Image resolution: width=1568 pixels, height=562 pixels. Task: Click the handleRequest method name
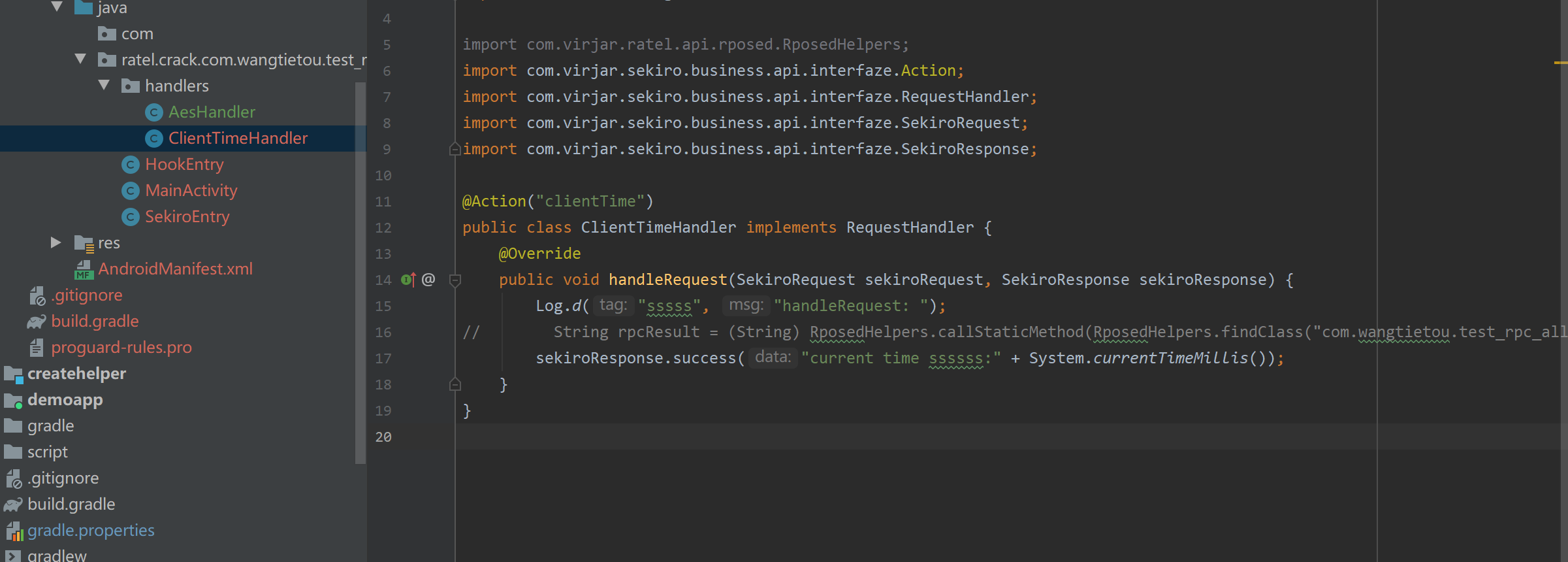click(x=668, y=280)
